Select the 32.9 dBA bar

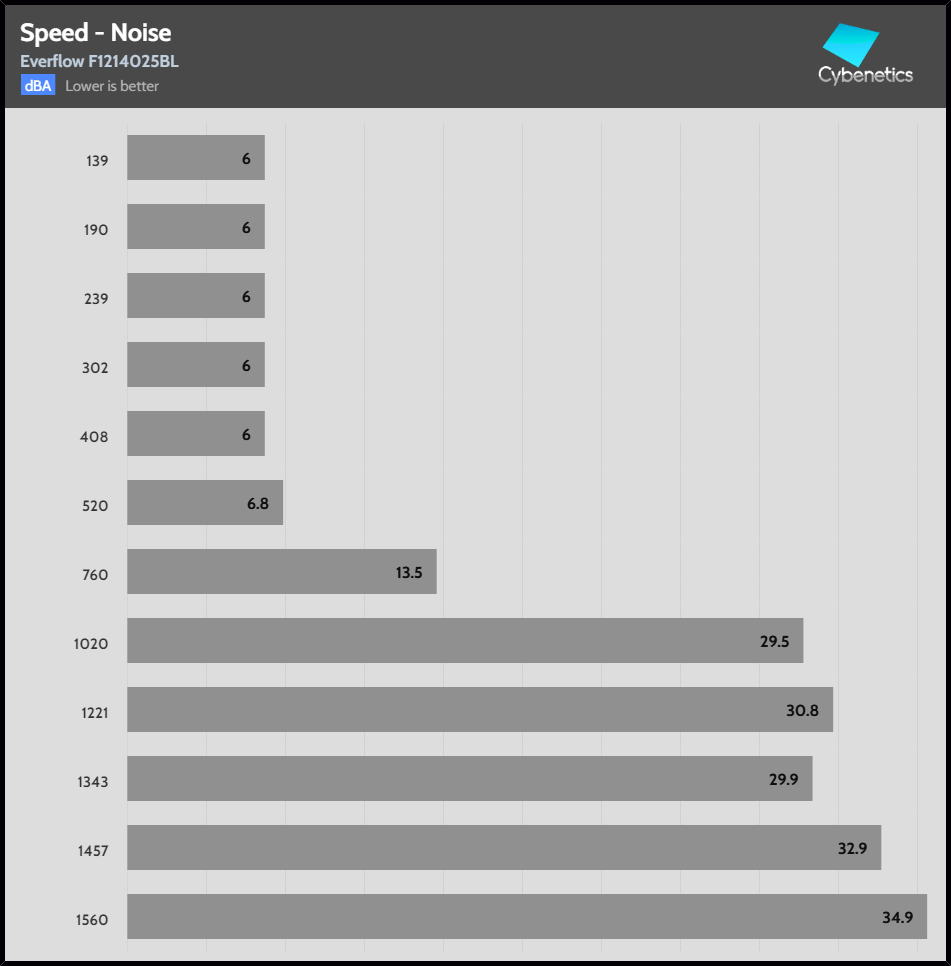503,848
